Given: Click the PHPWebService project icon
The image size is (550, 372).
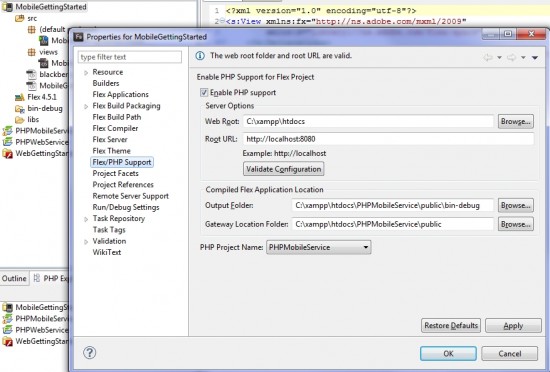Looking at the screenshot, I should (7, 142).
